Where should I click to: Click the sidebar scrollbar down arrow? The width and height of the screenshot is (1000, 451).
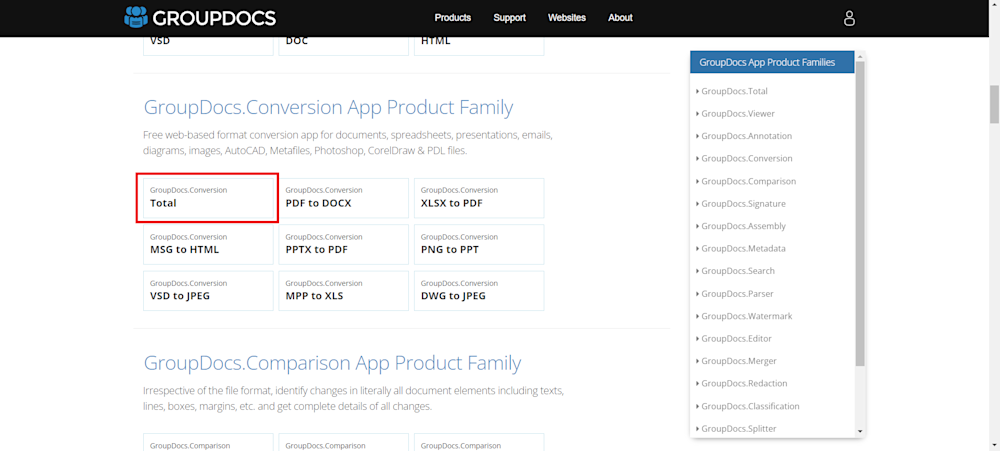click(860, 432)
